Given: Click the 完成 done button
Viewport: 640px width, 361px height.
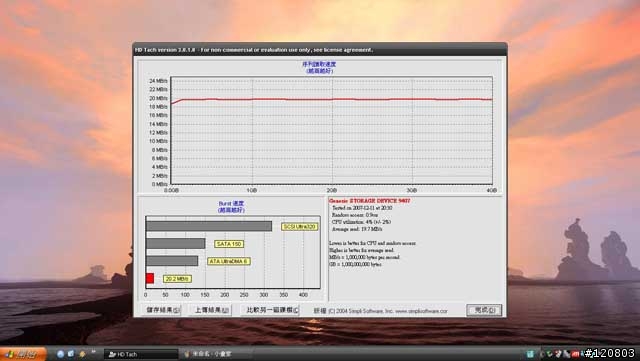Looking at the screenshot, I should click(484, 310).
